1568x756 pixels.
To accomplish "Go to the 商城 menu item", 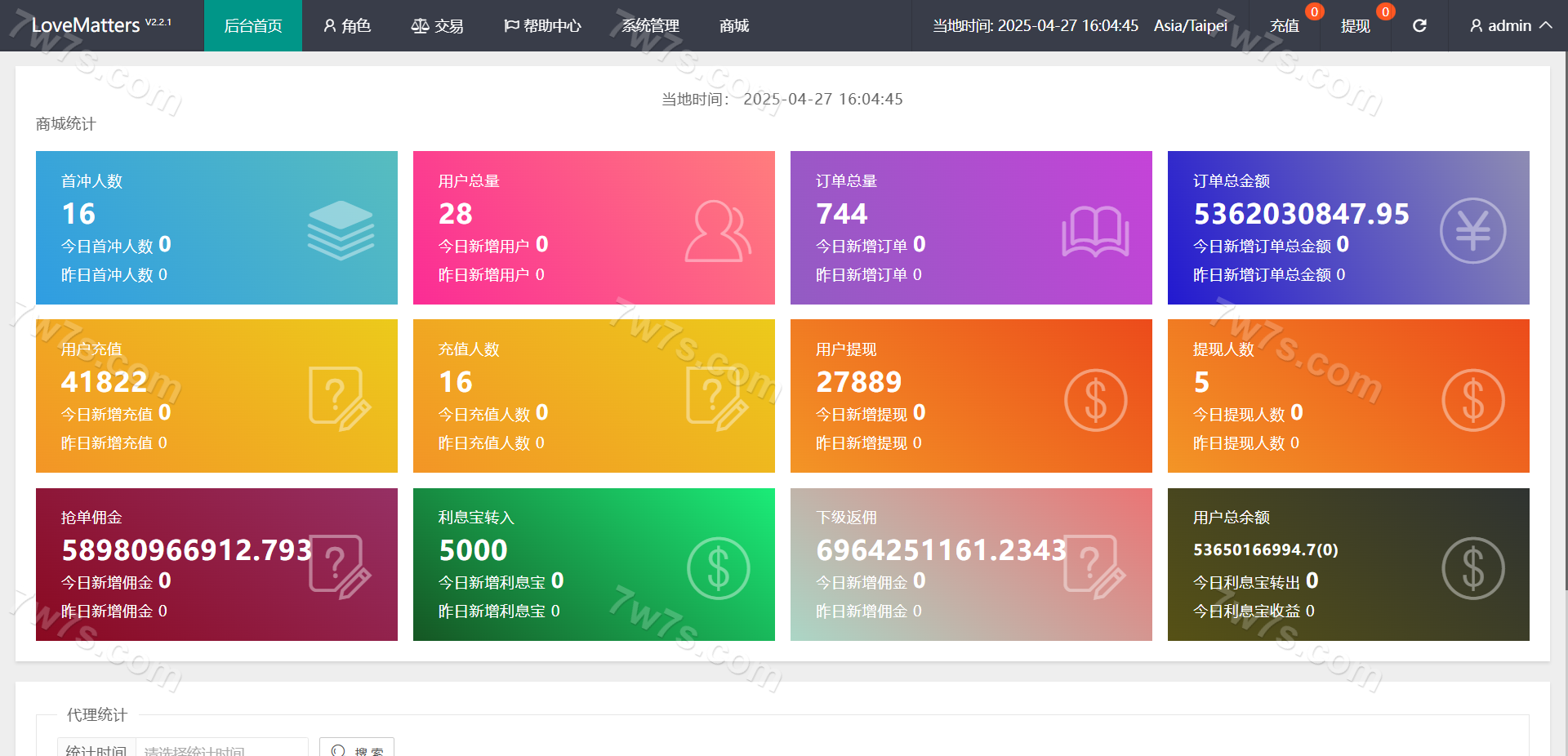I will 734,26.
